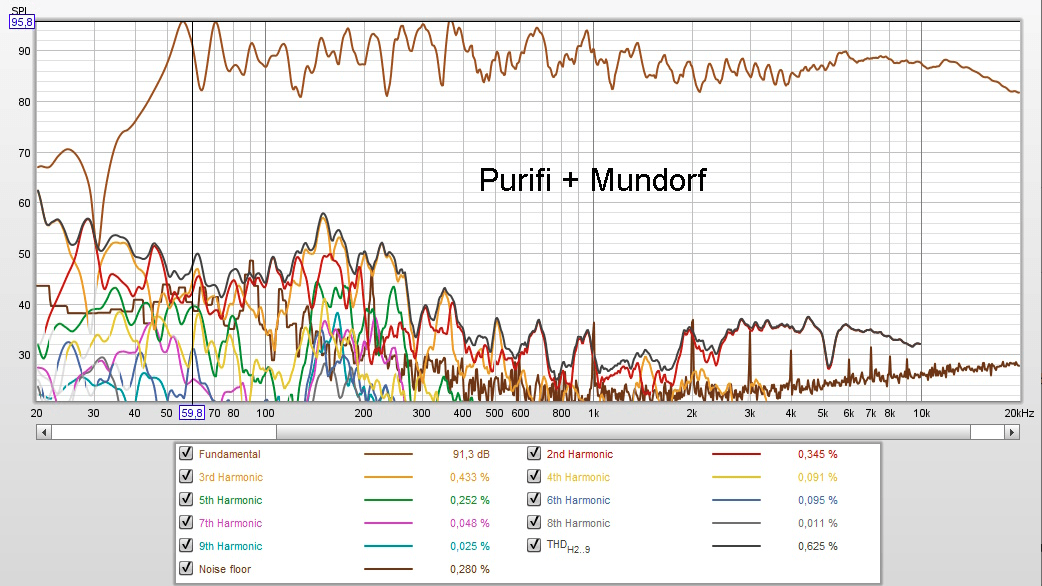Click the 0,011 % eighth harmonic value

817,524
